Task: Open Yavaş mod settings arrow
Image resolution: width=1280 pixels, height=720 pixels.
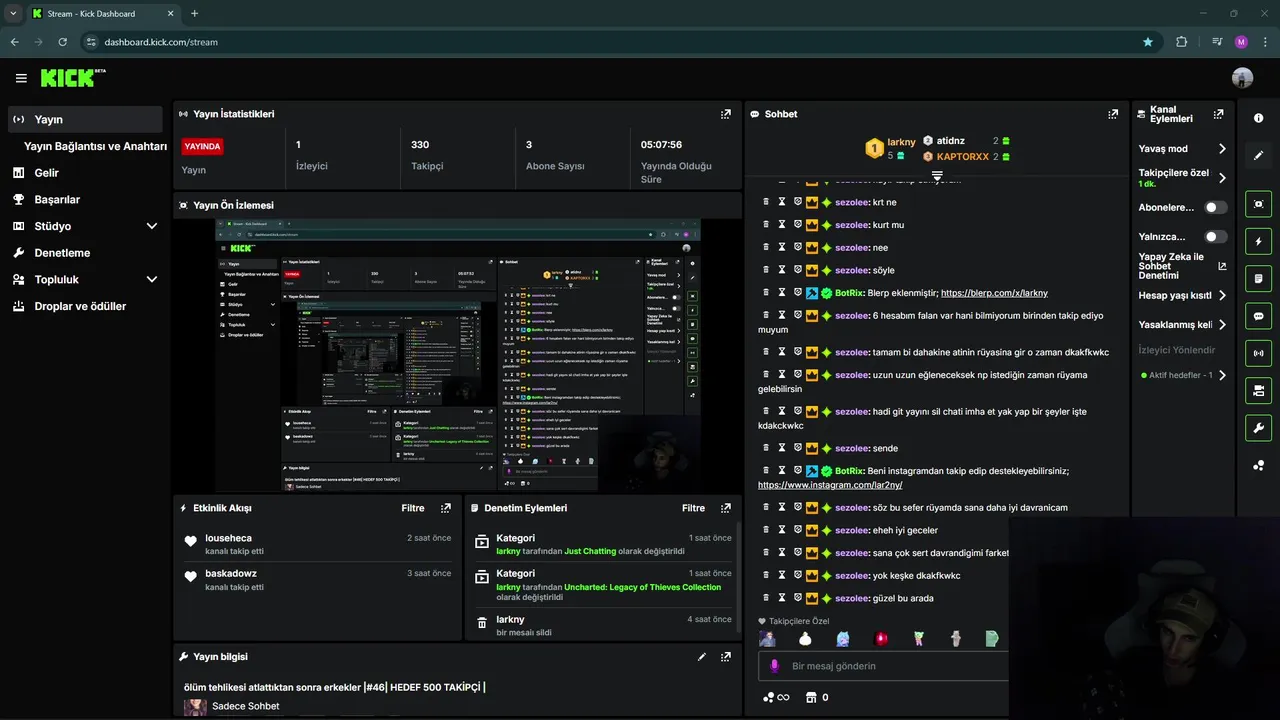Action: click(x=1222, y=149)
